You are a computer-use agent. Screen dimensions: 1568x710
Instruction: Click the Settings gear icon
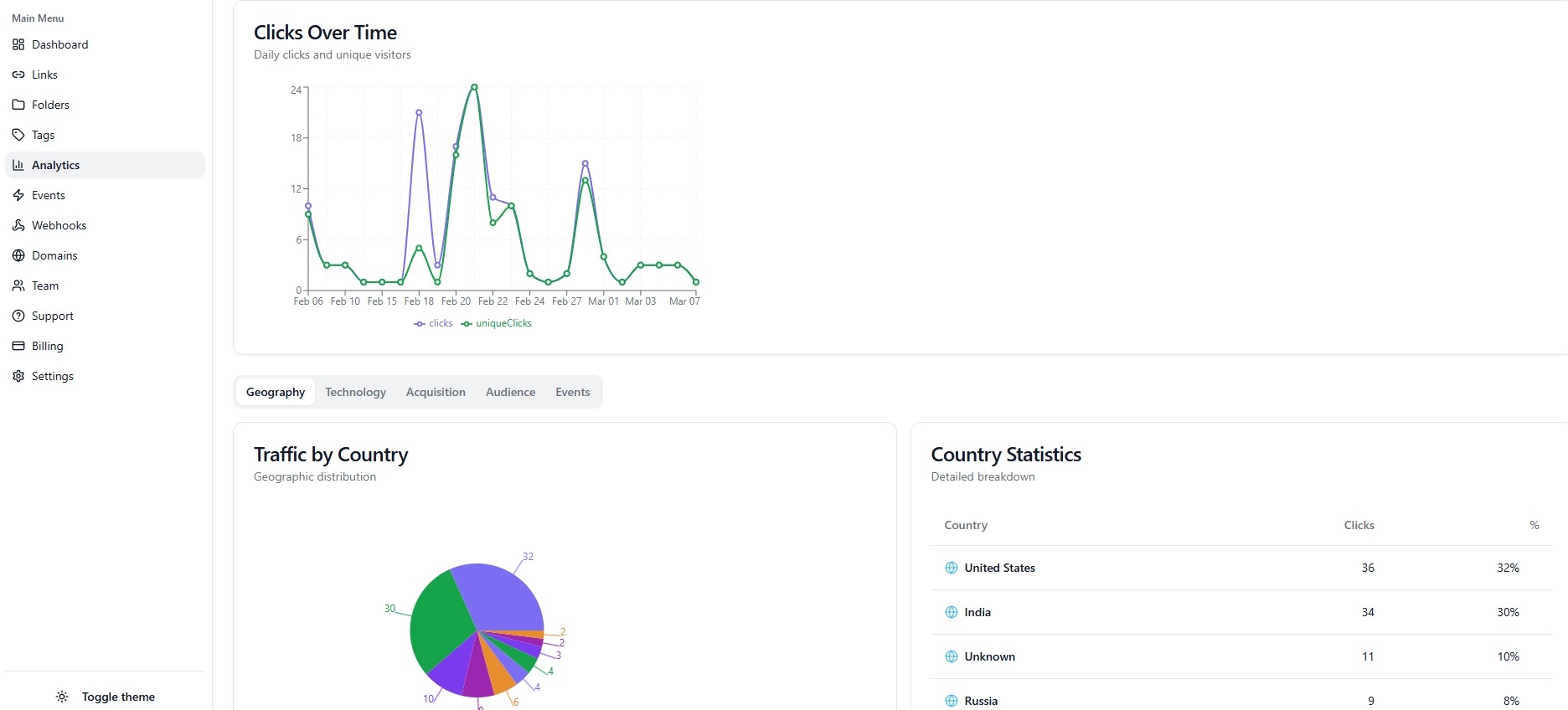click(x=18, y=376)
